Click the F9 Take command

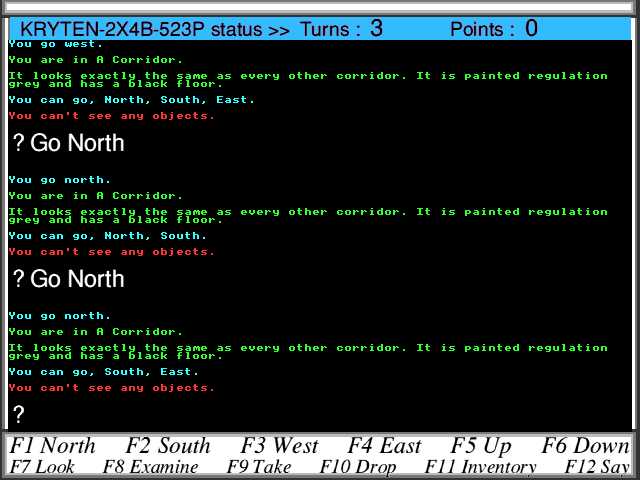pyautogui.click(x=259, y=467)
